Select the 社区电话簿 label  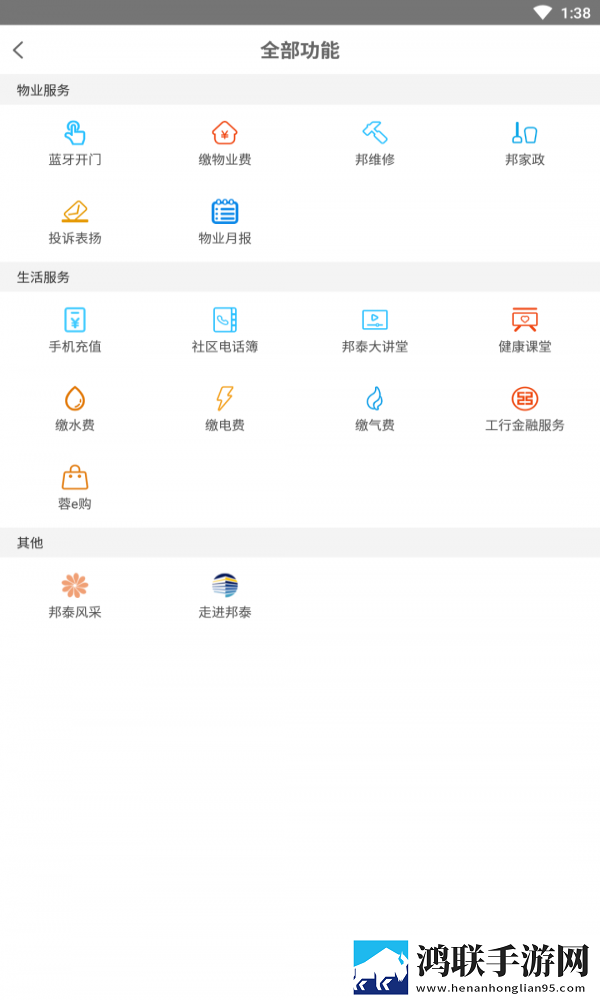pos(224,346)
